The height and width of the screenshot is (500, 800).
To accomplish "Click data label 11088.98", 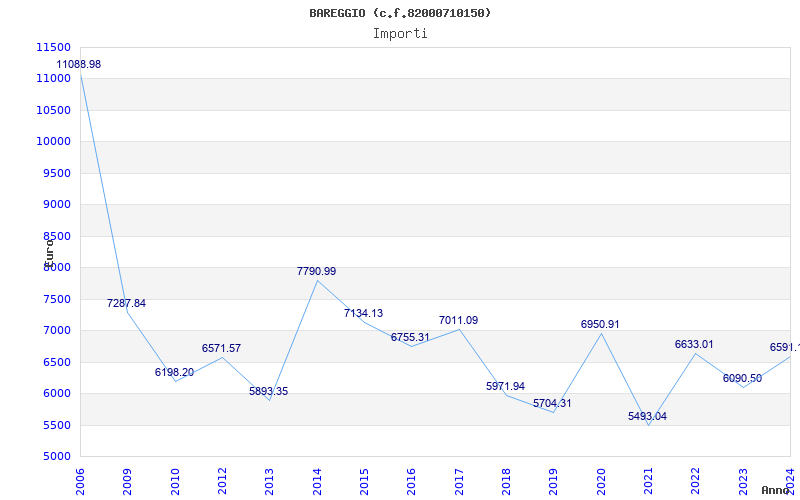I will (79, 64).
